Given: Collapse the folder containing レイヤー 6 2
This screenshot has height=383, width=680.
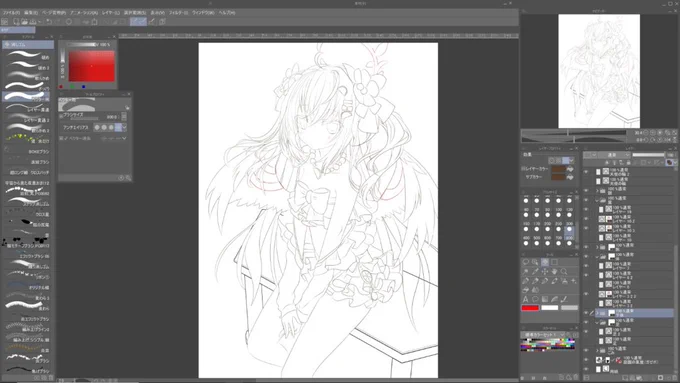Looking at the screenshot, I should click(597, 256).
